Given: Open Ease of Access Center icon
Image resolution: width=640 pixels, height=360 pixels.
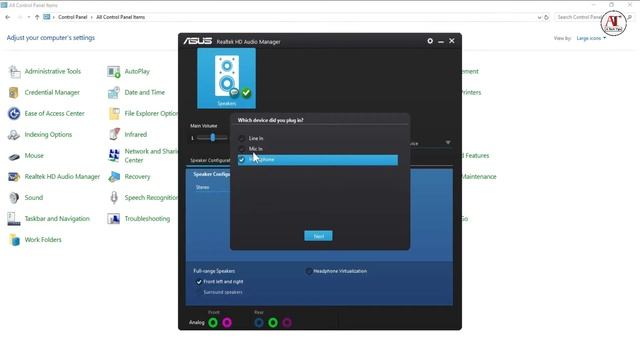Looking at the screenshot, I should 14,113.
